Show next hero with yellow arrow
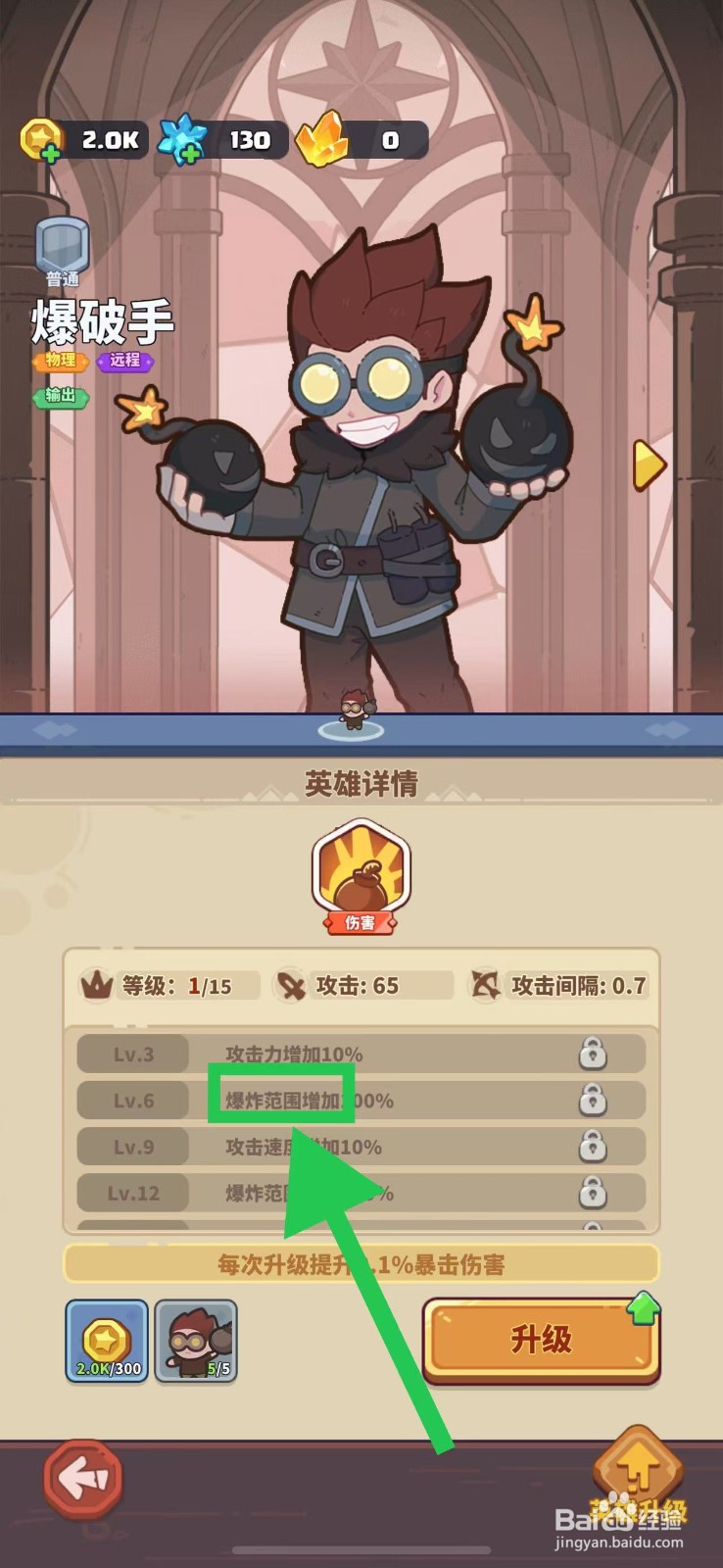 pos(649,465)
